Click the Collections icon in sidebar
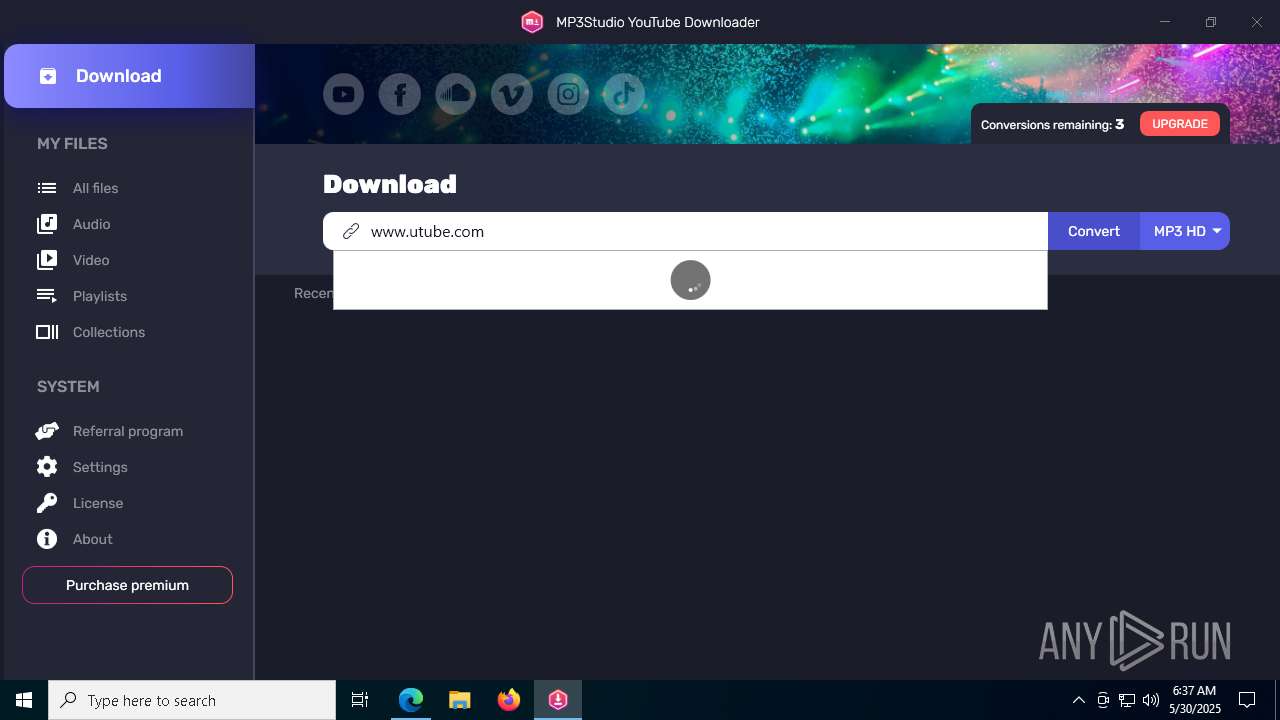Screen dimensions: 1280x720 pyautogui.click(x=47, y=332)
